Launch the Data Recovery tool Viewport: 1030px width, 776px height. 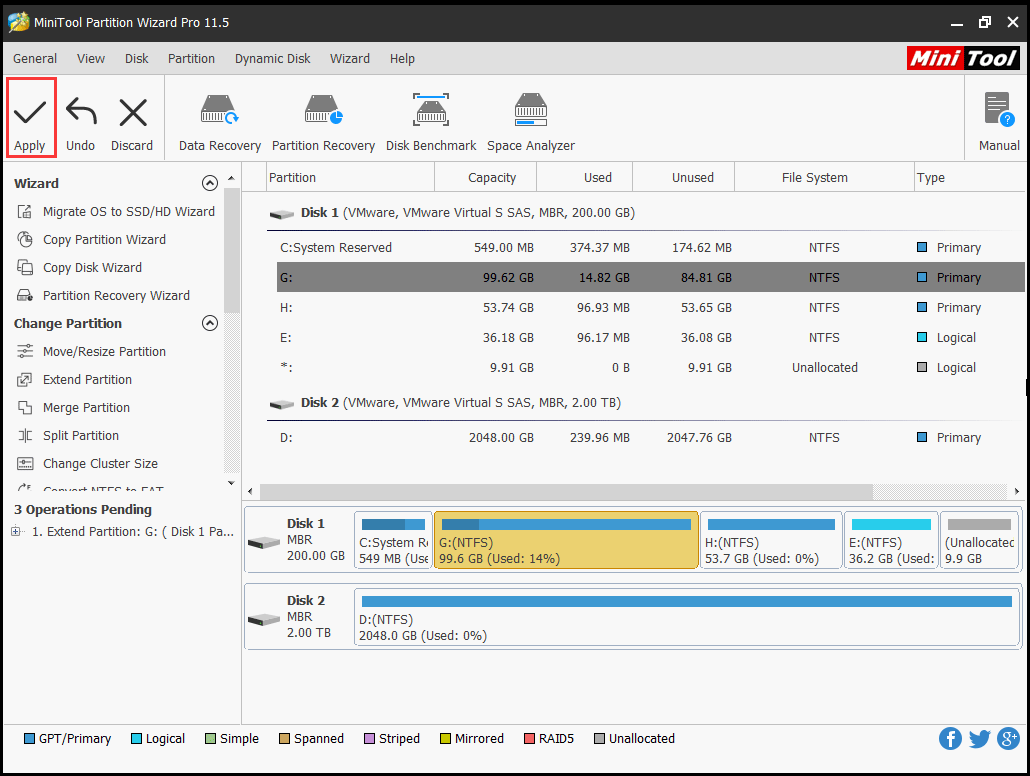point(219,112)
